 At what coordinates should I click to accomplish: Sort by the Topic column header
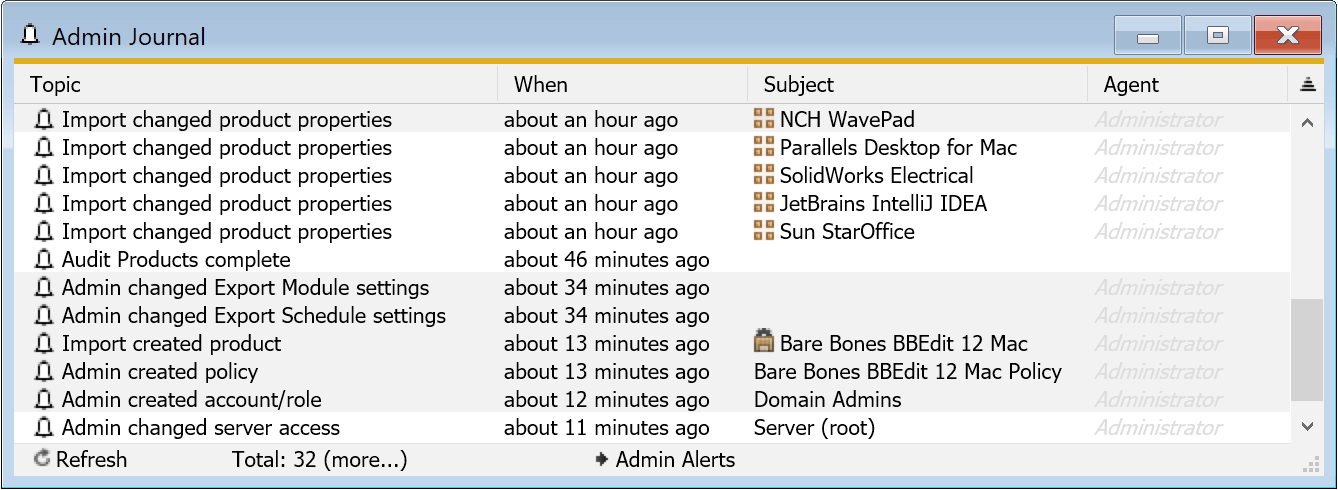click(x=256, y=85)
